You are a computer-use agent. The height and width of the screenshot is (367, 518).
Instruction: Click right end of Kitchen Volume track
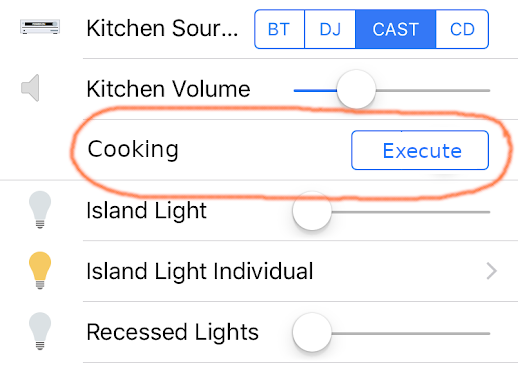(487, 90)
